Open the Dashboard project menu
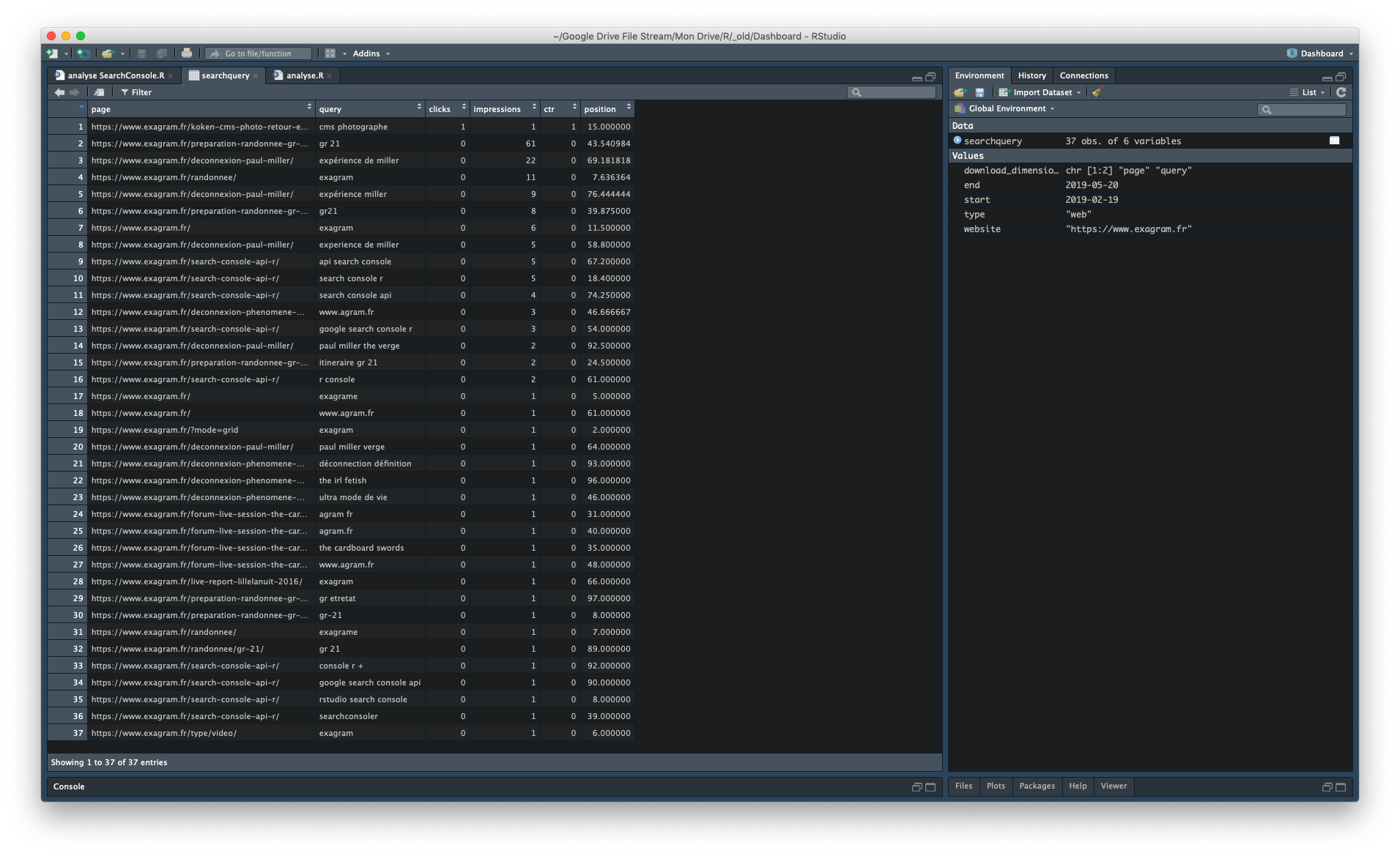The height and width of the screenshot is (856, 1400). point(1320,53)
